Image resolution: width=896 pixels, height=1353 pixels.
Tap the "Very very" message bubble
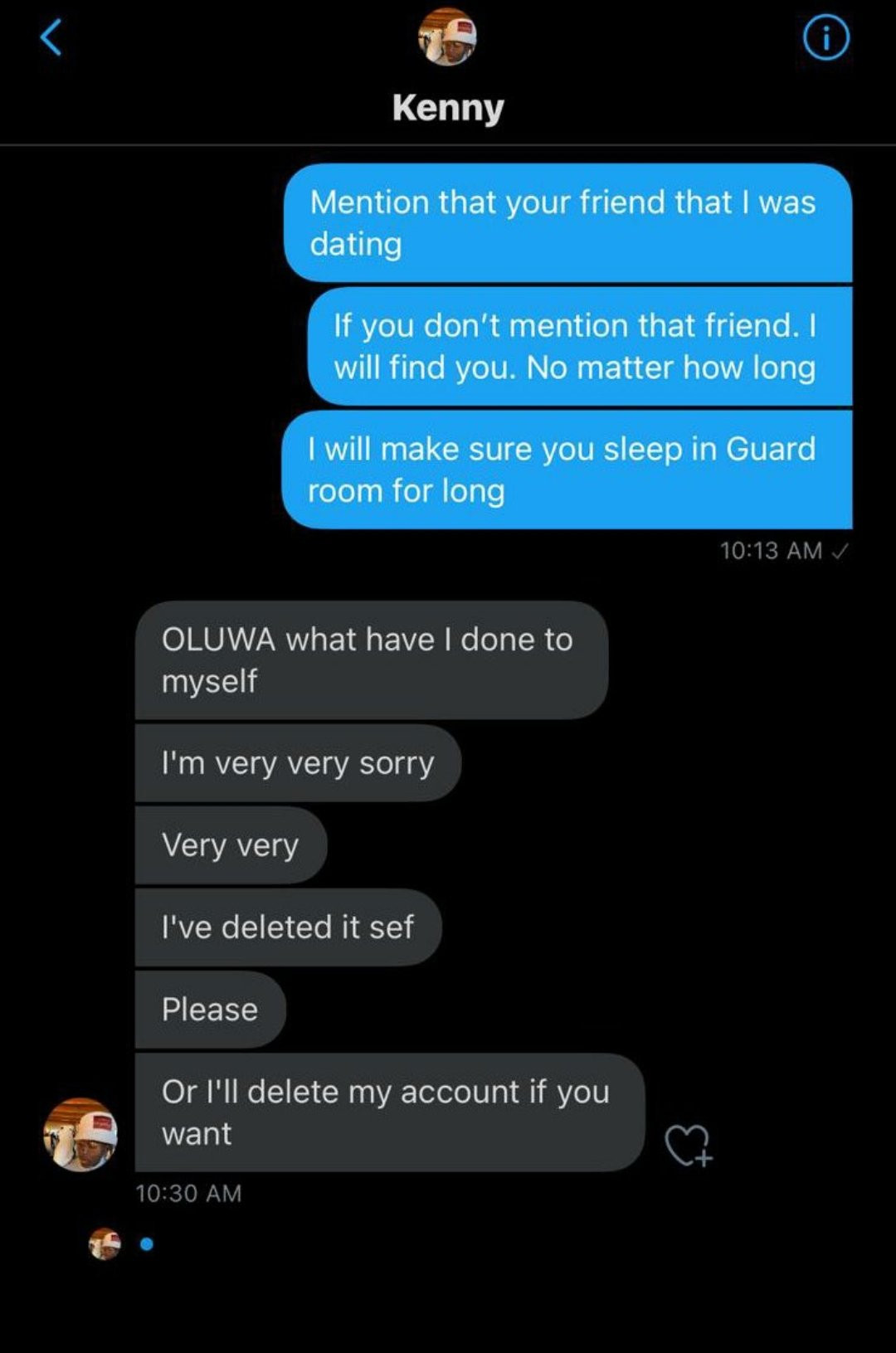[x=231, y=845]
